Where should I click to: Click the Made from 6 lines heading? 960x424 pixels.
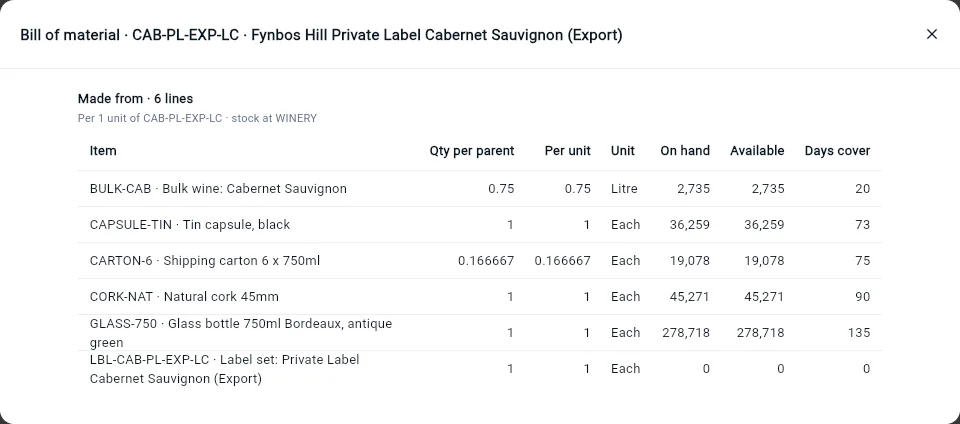tap(135, 99)
